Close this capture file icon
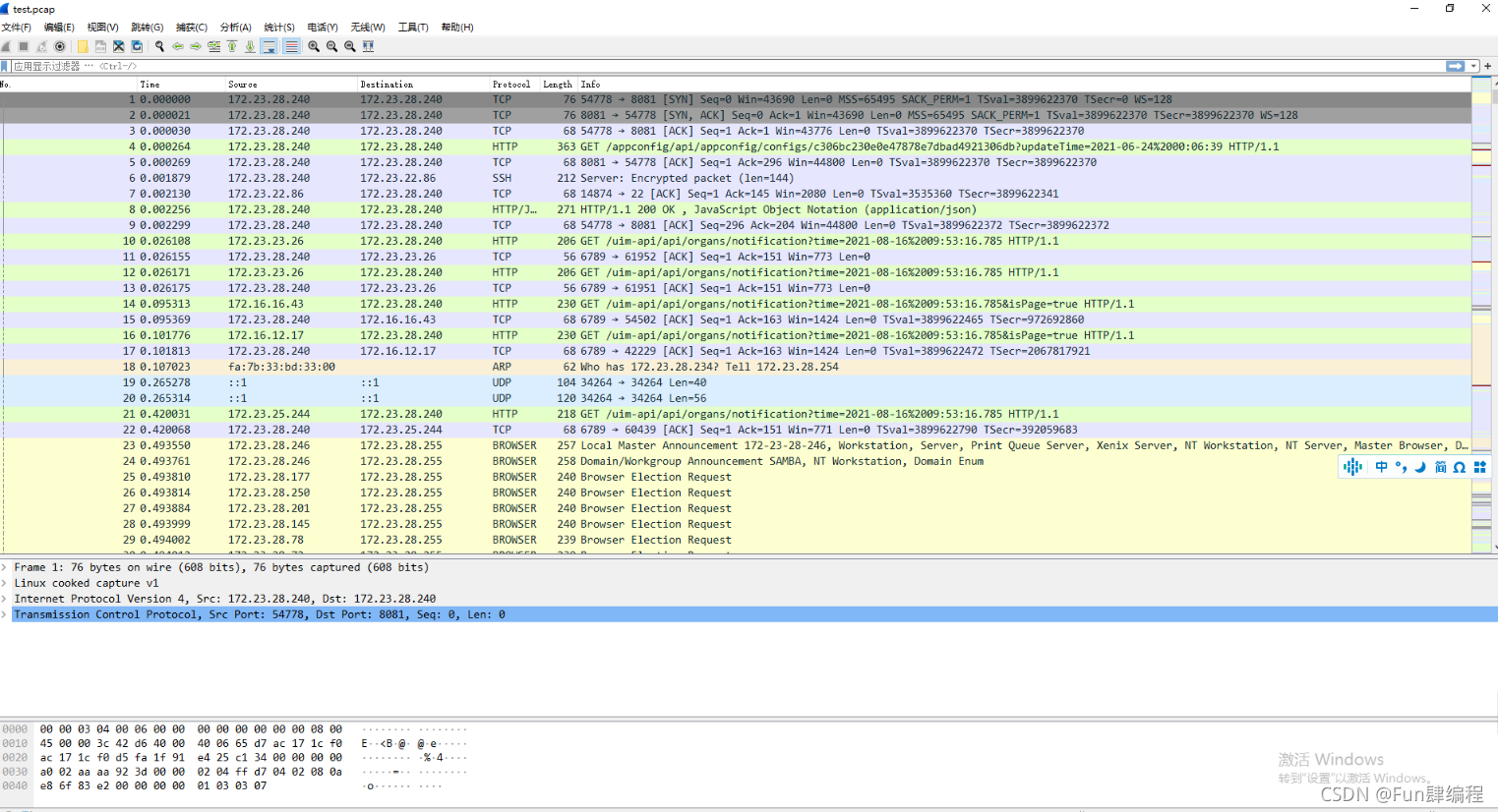1498x812 pixels. point(119,46)
